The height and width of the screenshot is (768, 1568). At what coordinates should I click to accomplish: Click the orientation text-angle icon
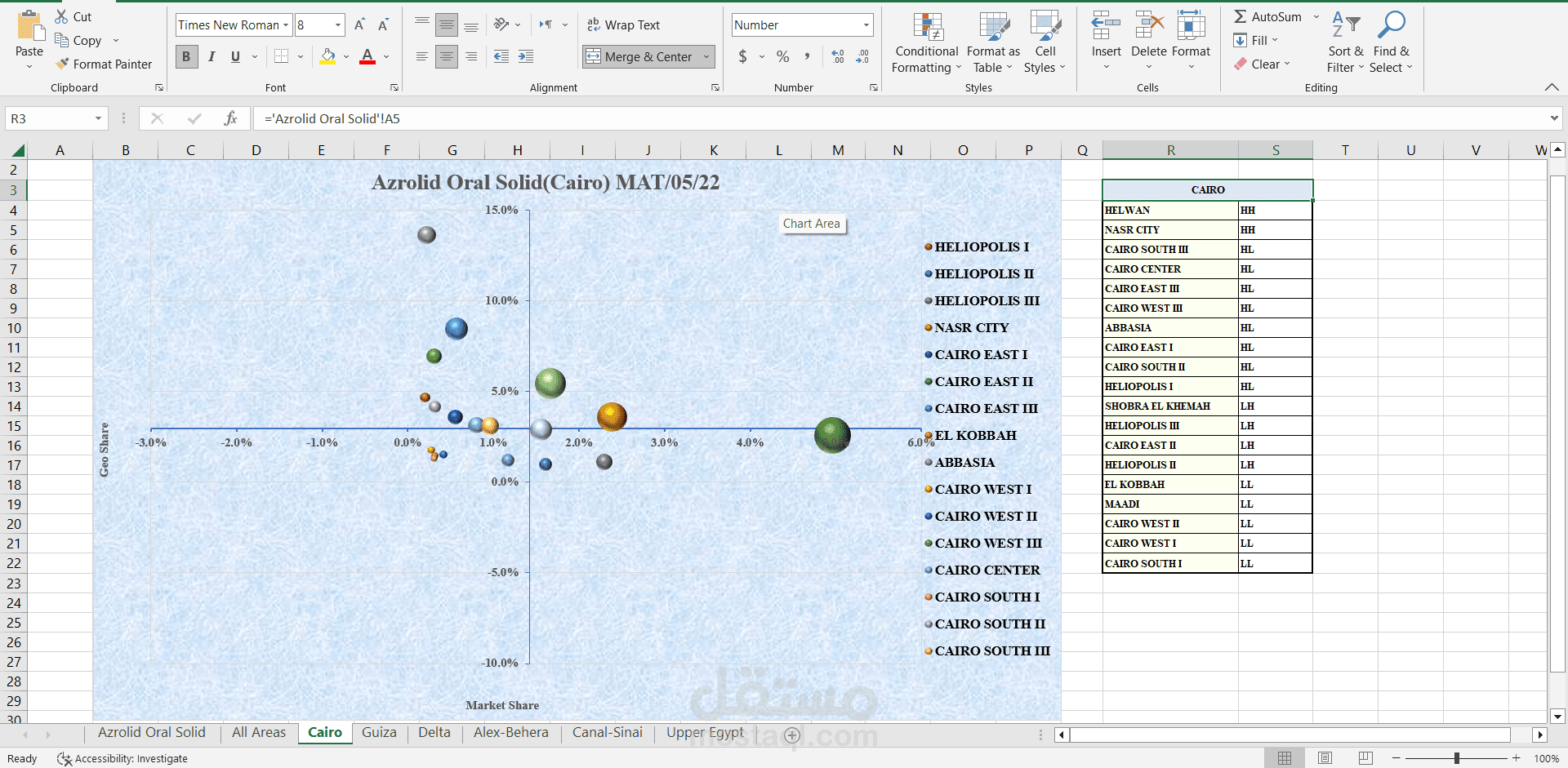[501, 24]
